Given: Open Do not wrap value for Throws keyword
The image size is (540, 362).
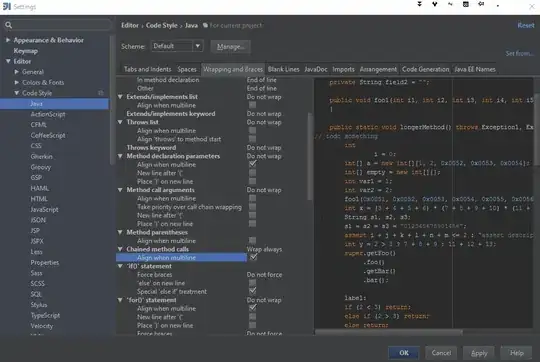Looking at the screenshot, I should (264, 147).
